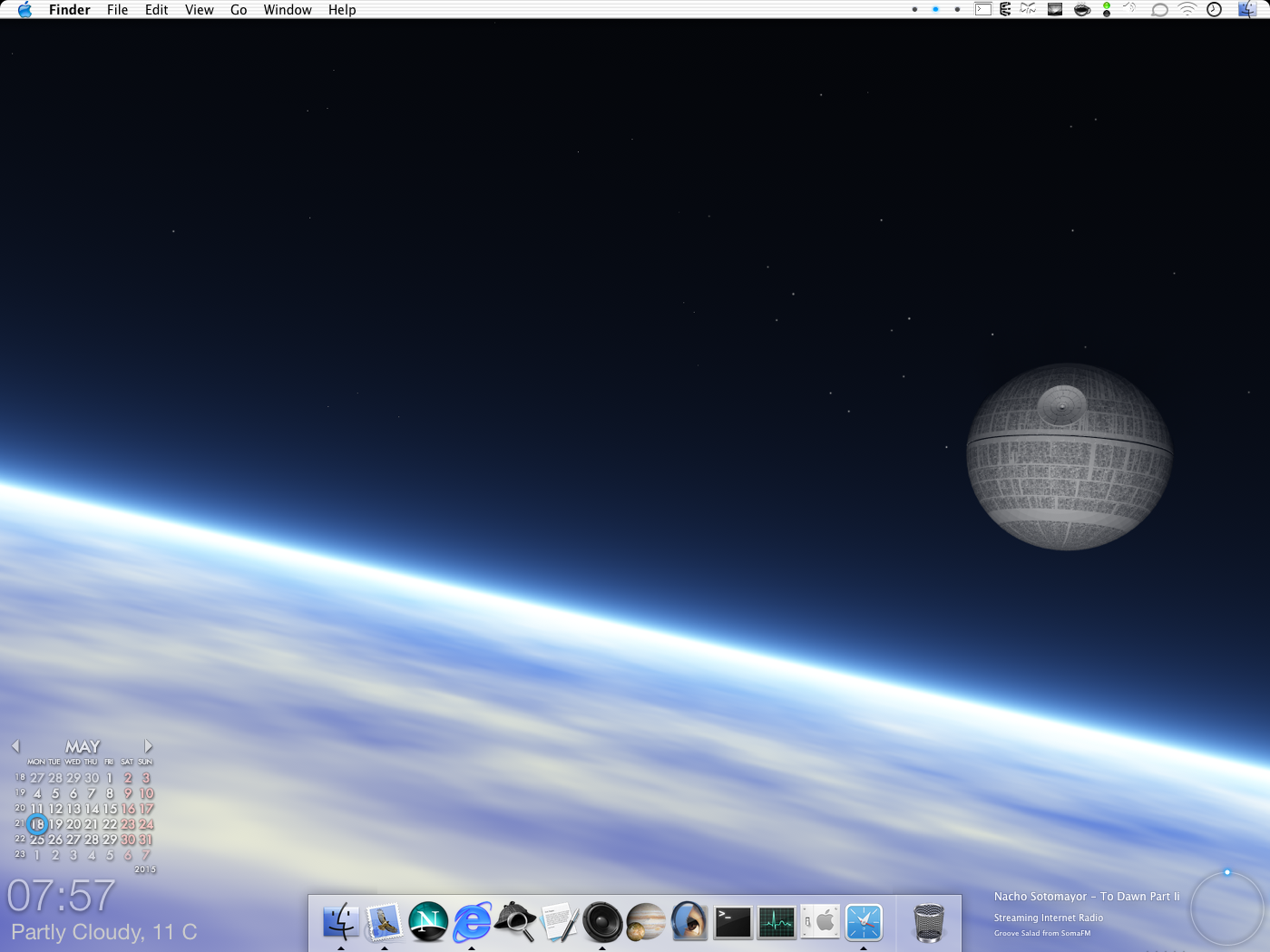Open Mail from the Dock

pyautogui.click(x=385, y=922)
